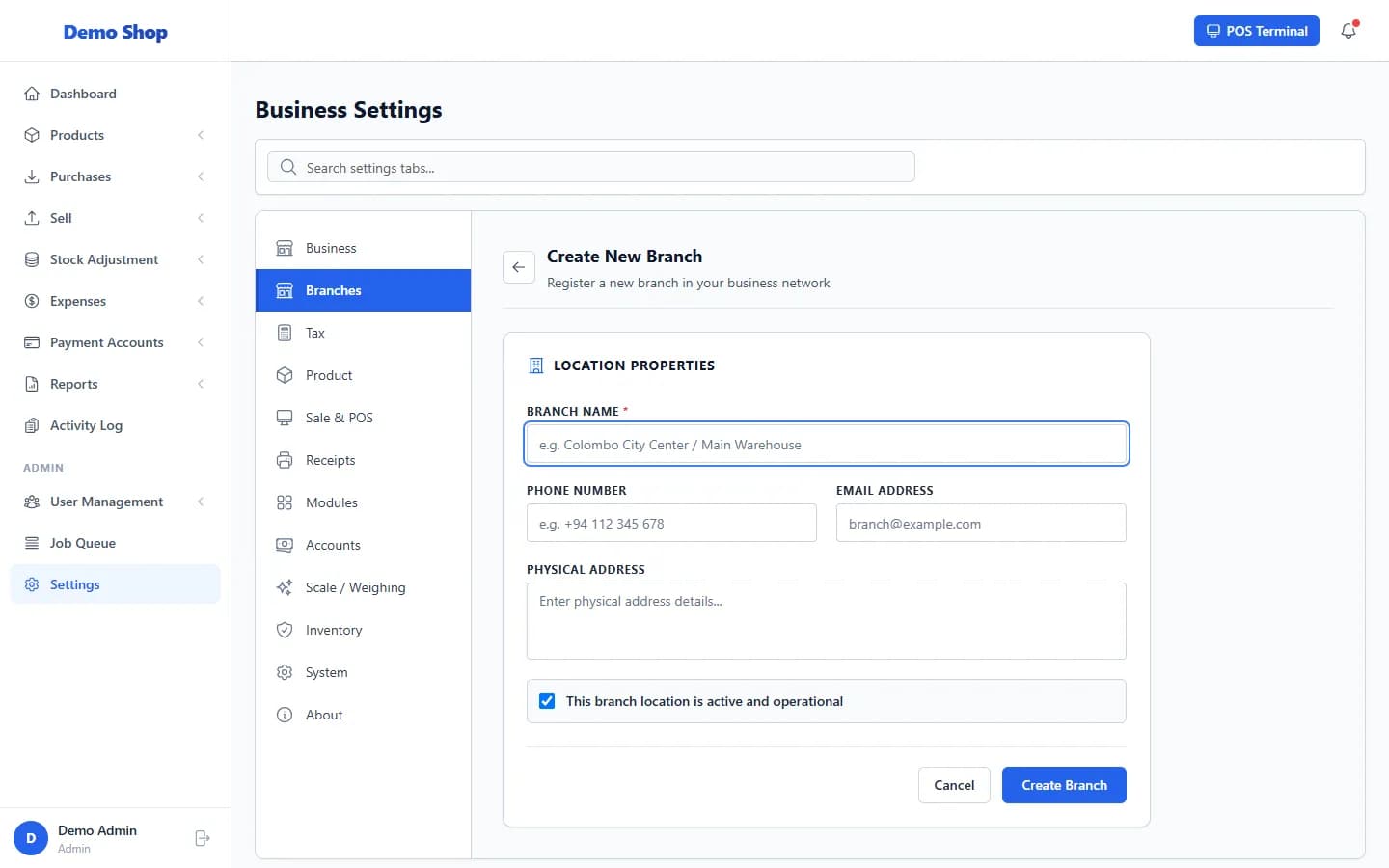Viewport: 1389px width, 868px height.
Task: Click the Demo Shop logo link
Action: tap(116, 32)
